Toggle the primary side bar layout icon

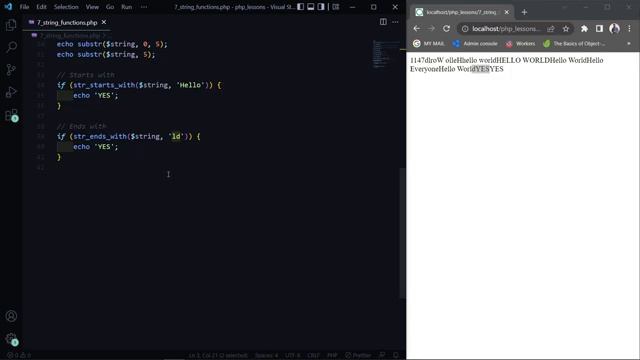[x=300, y=7]
